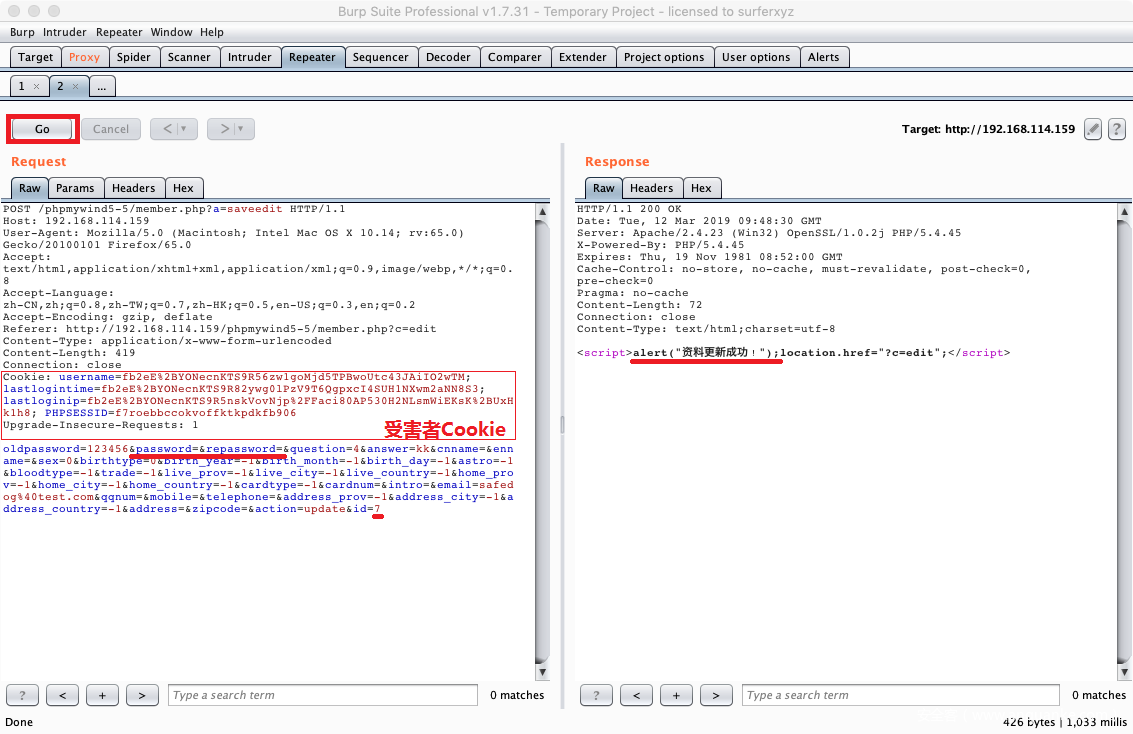Click Go to send the request
1133x734 pixels.
pos(43,129)
